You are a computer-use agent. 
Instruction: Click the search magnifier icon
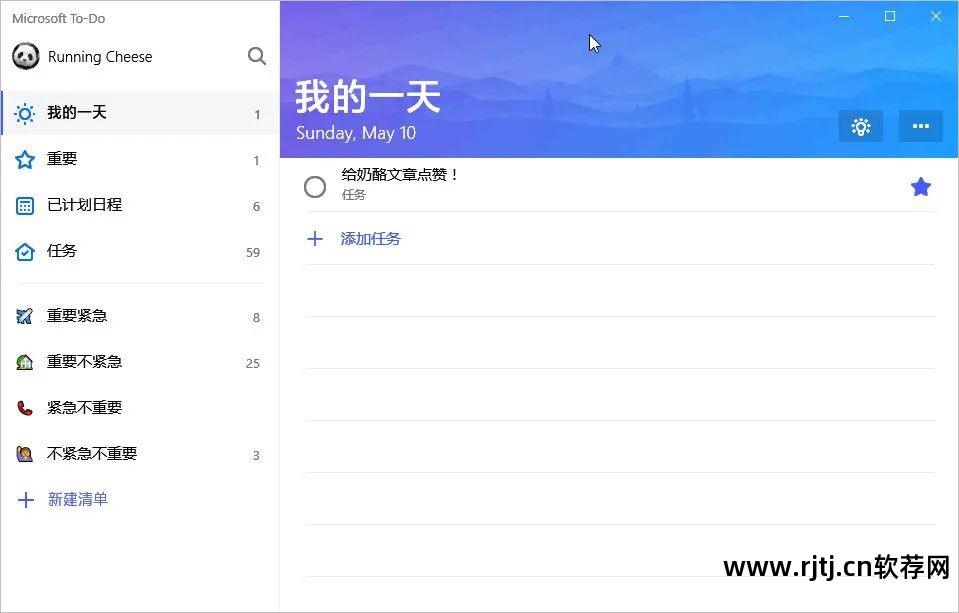point(257,56)
